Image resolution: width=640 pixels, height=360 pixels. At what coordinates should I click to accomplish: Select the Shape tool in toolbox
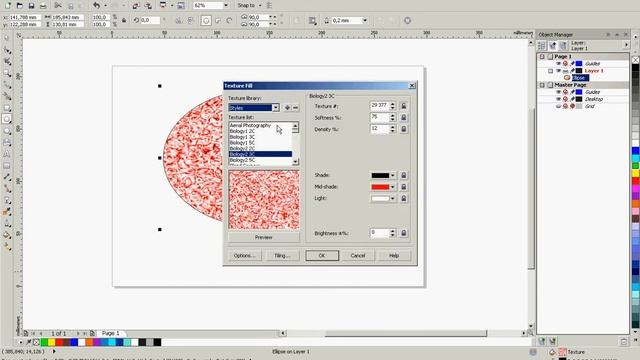point(7,50)
